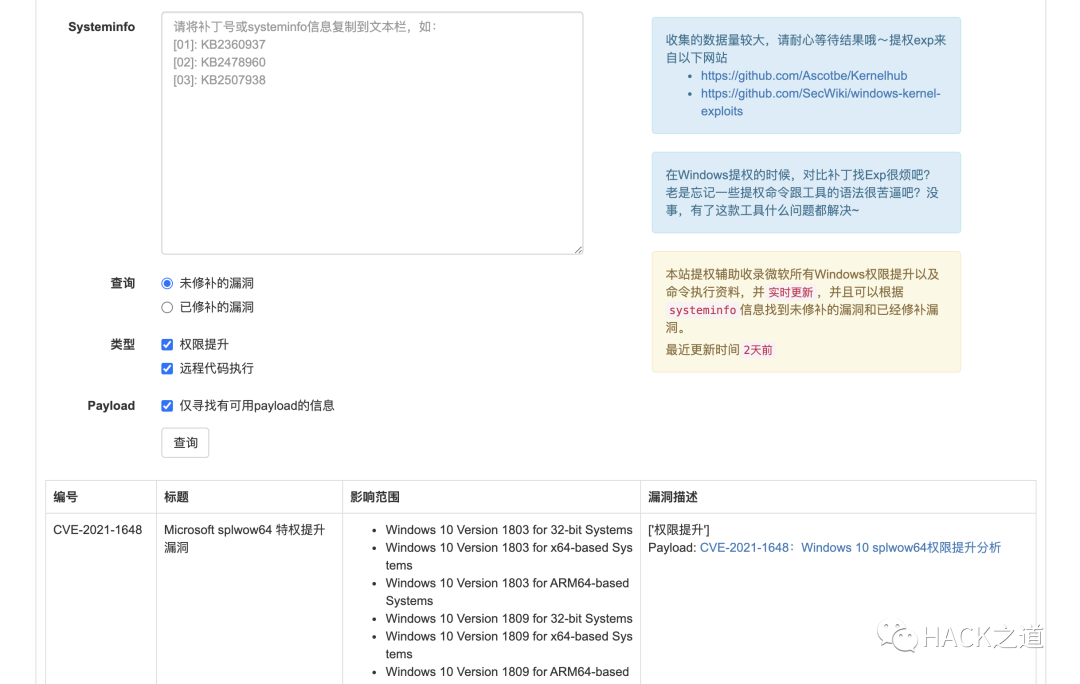
Task: Click the systeminfo code text in the yellow box
Action: [x=703, y=310]
